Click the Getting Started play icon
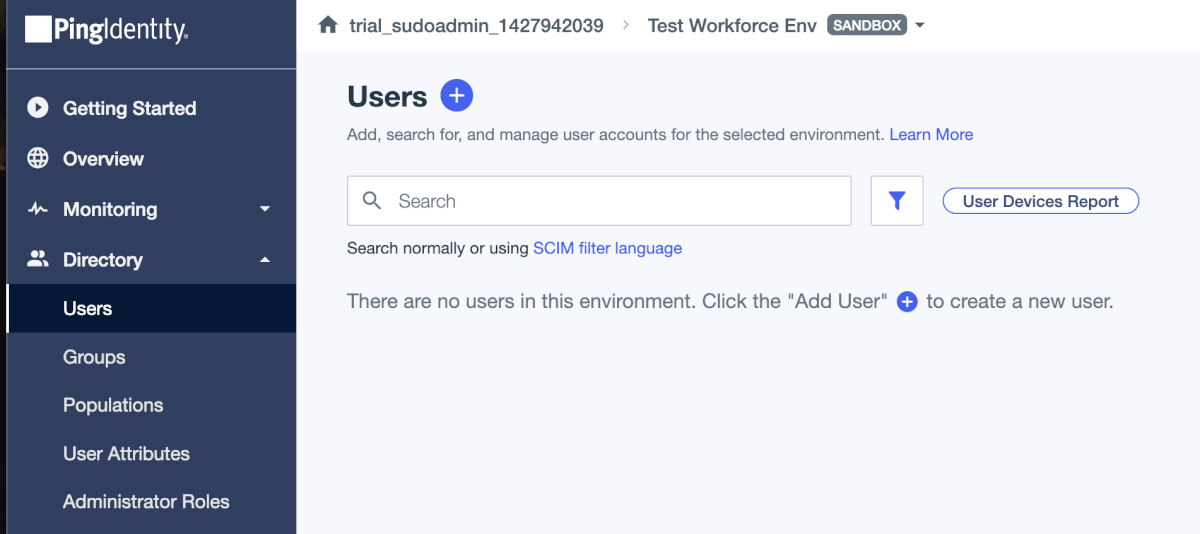Screen dimensions: 1200x534 [38, 108]
